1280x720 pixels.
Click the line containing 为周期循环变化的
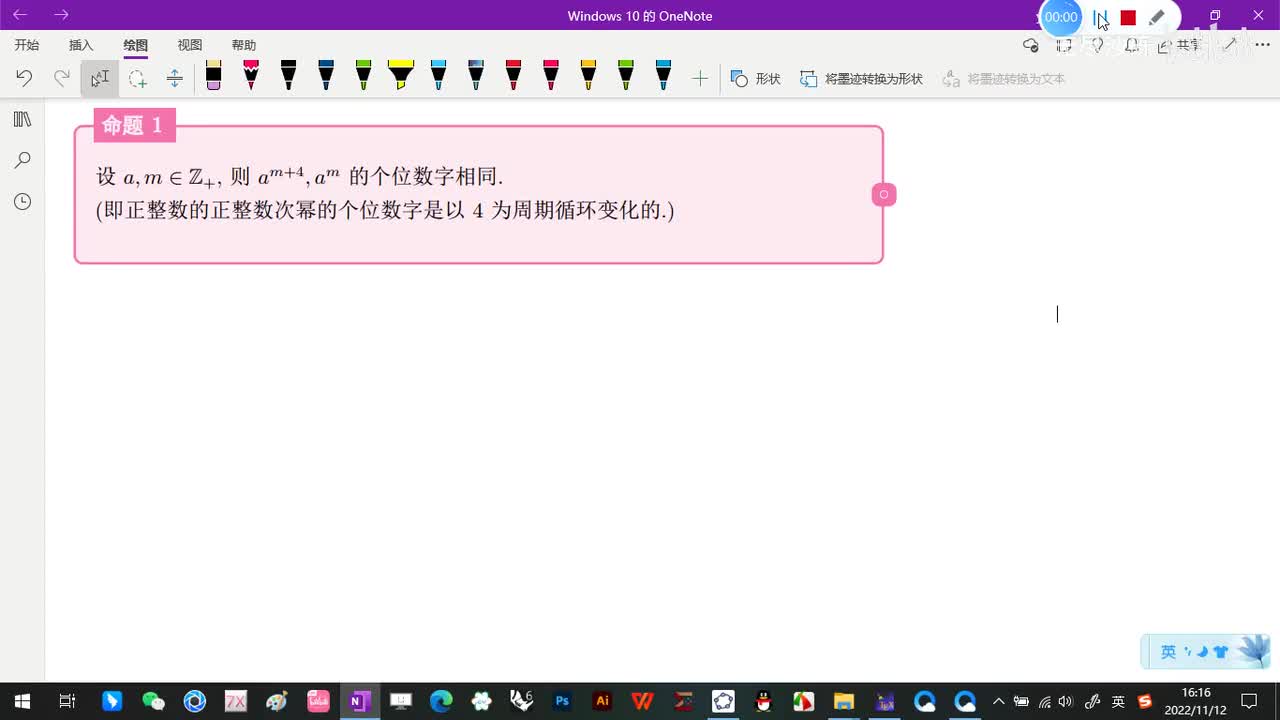click(x=385, y=210)
